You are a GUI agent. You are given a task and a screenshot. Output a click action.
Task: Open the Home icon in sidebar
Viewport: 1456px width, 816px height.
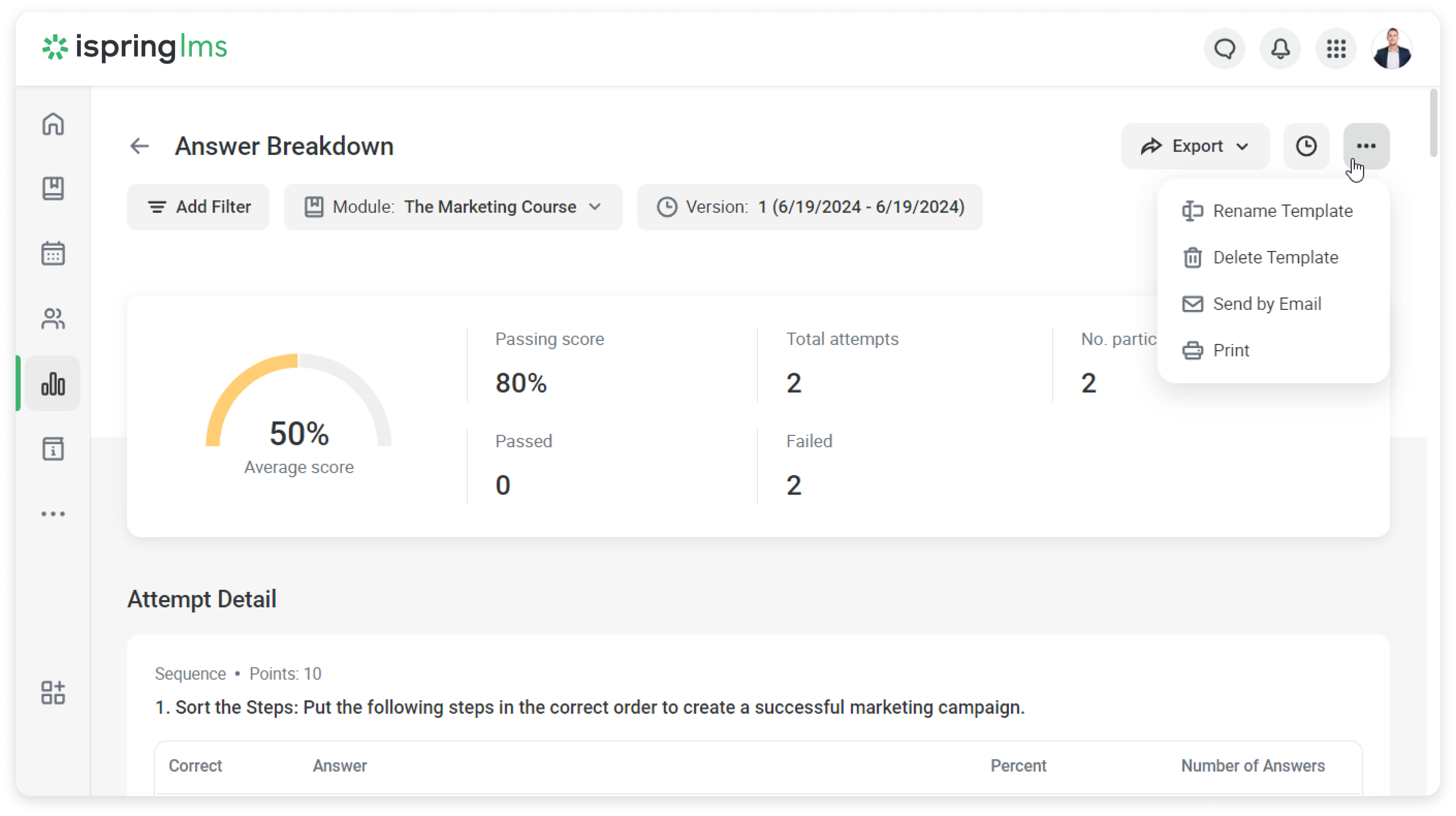[53, 124]
